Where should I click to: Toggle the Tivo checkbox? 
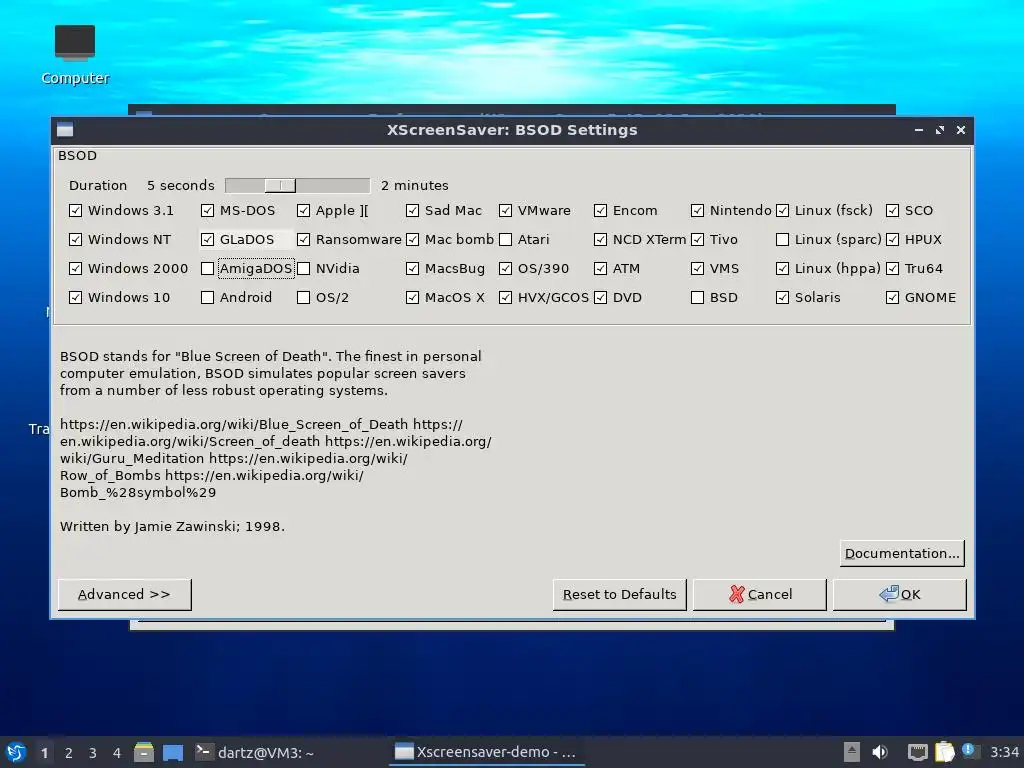697,240
